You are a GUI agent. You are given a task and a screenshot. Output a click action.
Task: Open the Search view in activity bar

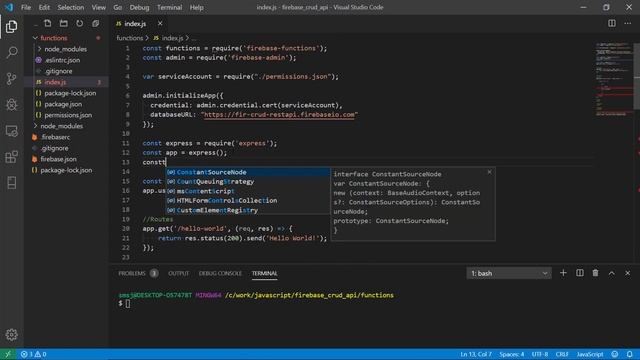(11, 52)
